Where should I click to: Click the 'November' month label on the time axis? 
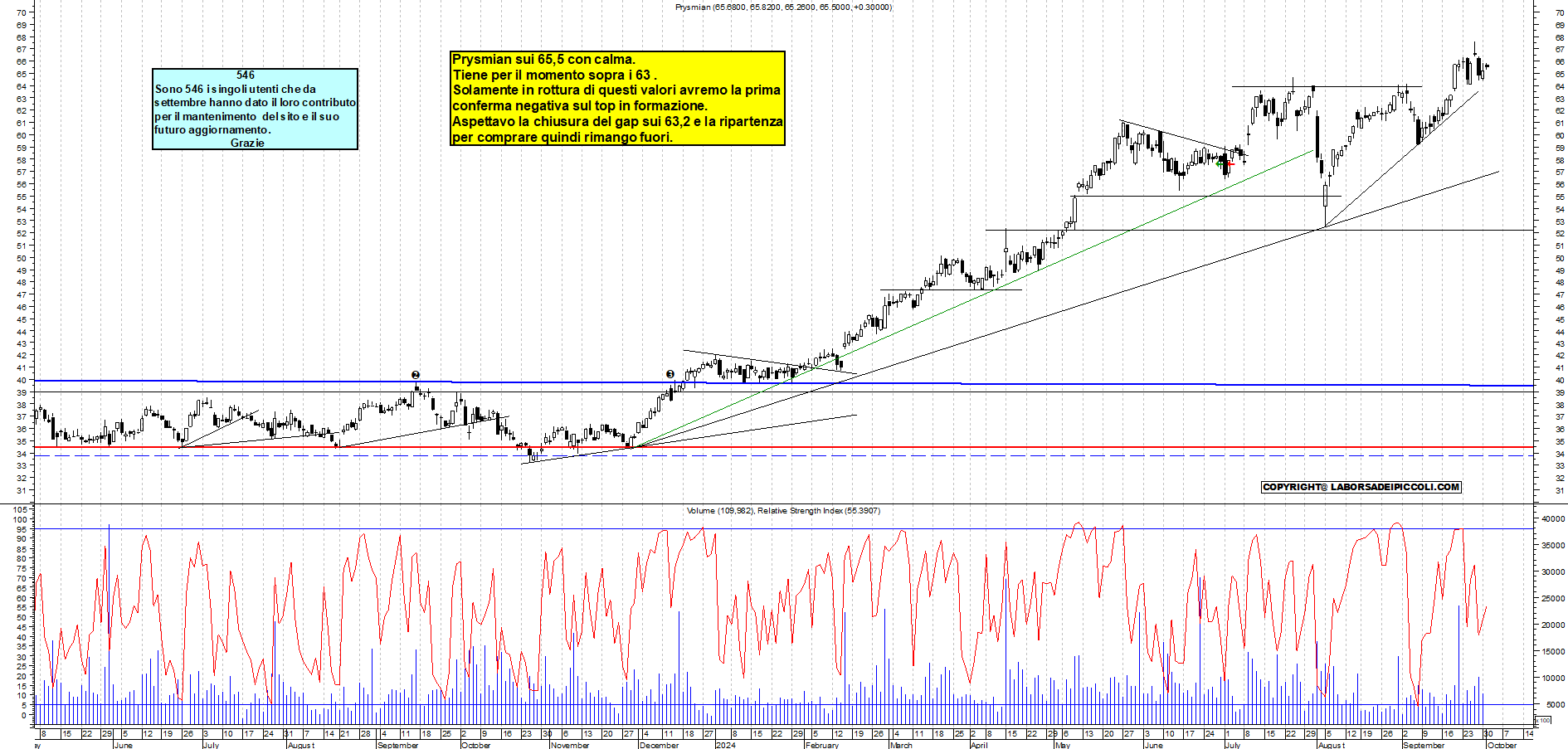point(570,745)
